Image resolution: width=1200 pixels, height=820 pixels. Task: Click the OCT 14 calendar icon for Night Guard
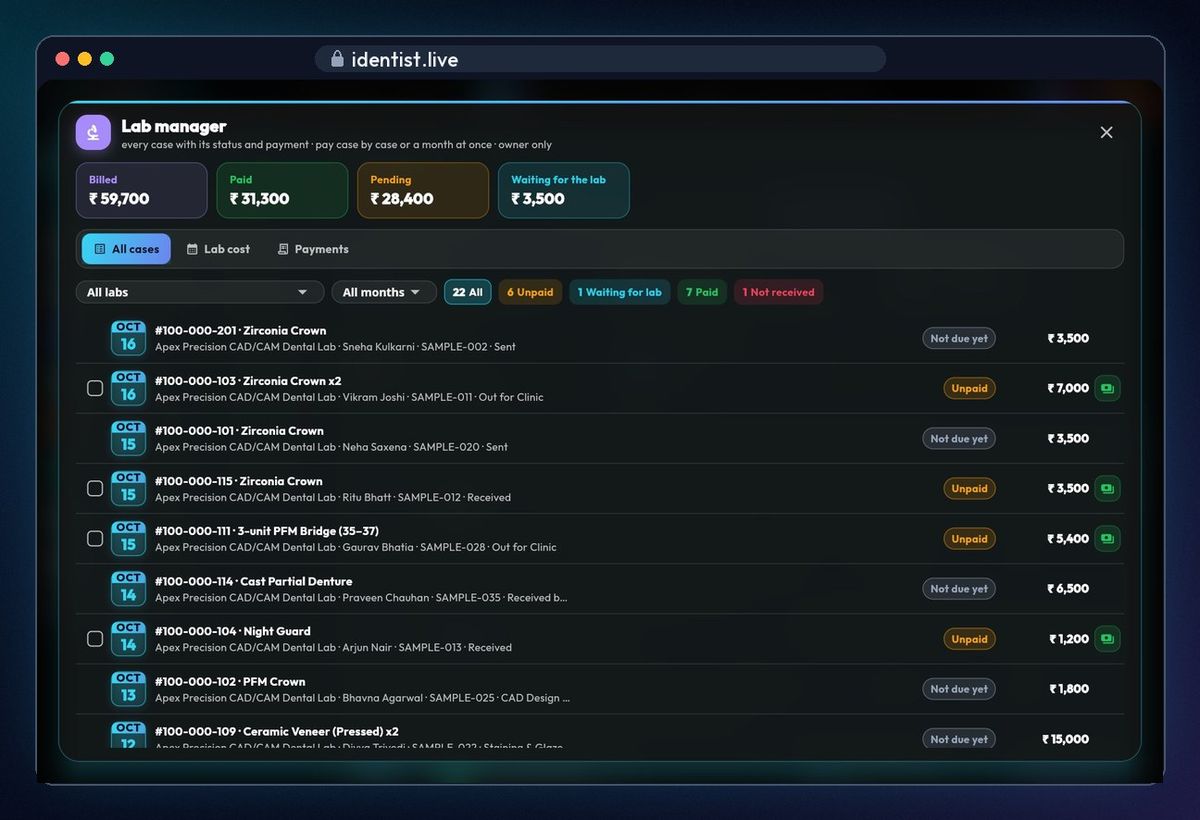pos(128,638)
